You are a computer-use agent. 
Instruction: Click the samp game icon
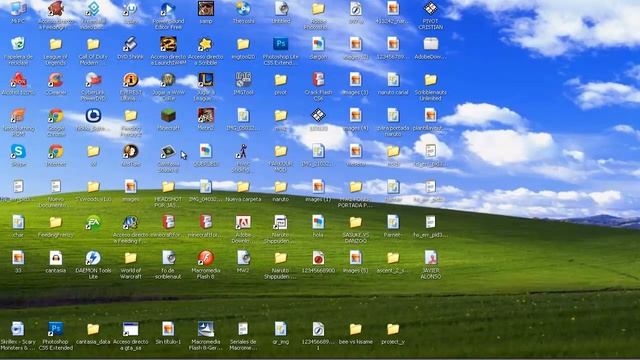click(x=206, y=8)
